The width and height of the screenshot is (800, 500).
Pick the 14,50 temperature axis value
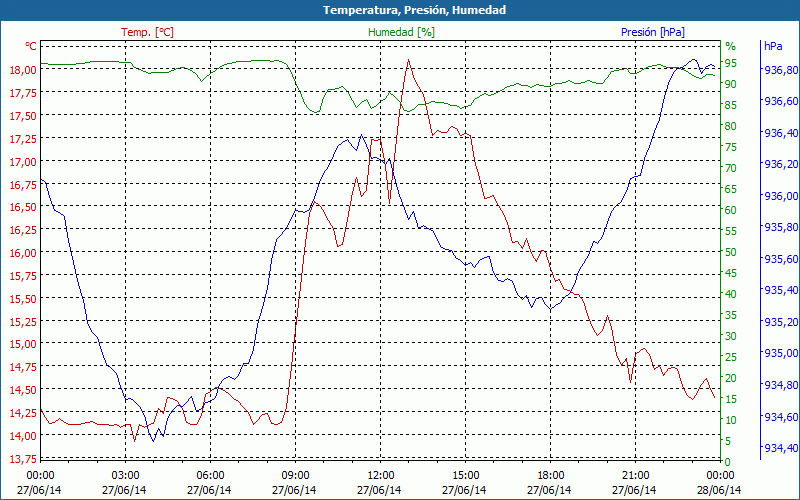[x=23, y=390]
